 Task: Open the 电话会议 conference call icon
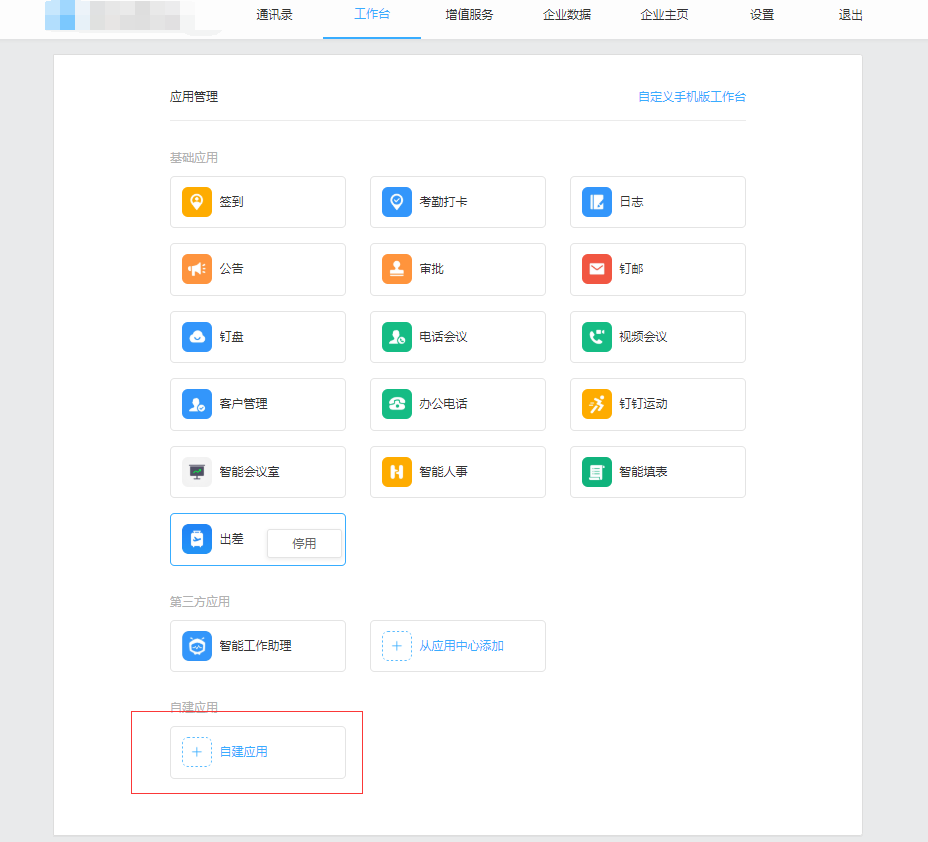tap(397, 337)
